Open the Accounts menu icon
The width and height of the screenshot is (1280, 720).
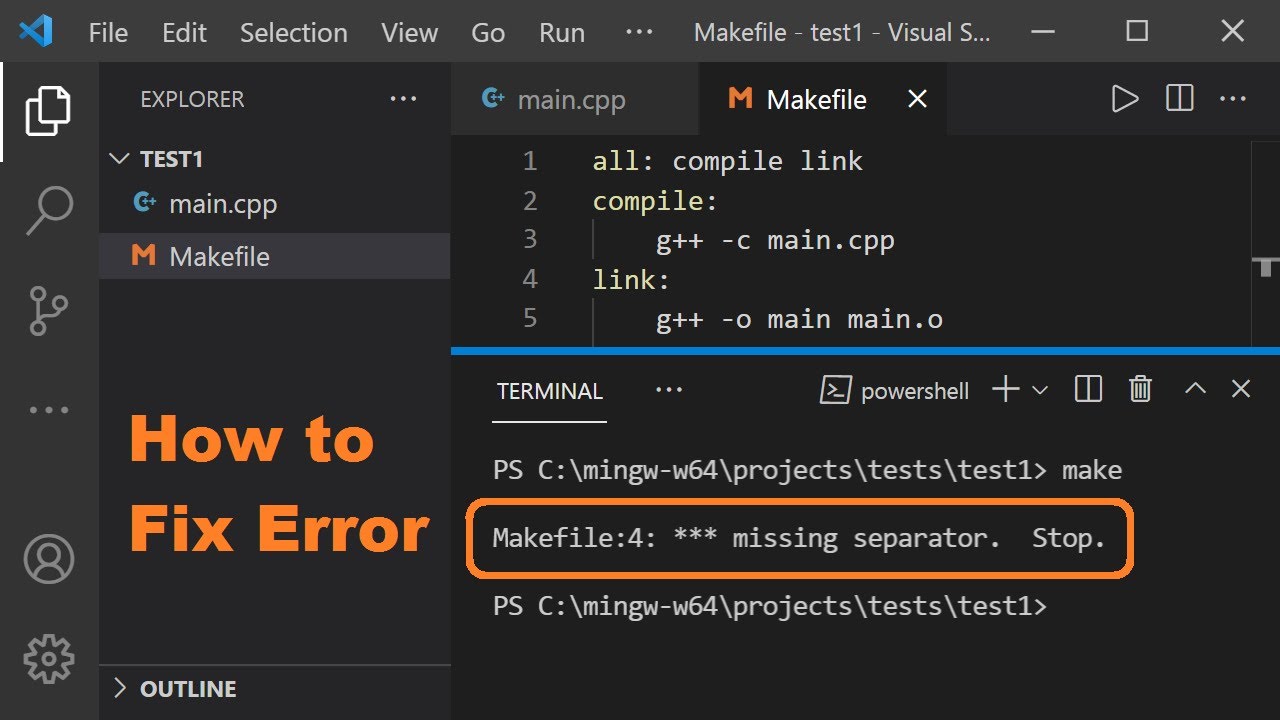coord(49,558)
